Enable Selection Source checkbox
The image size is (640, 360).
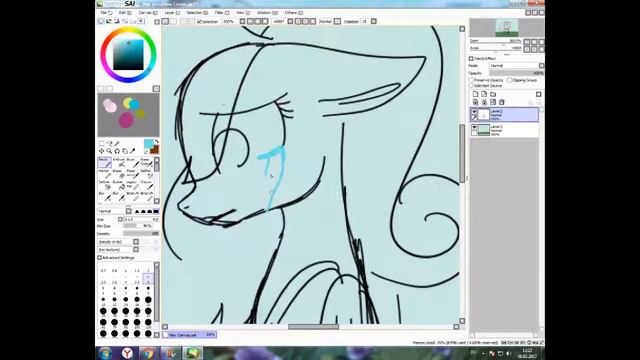pos(471,86)
